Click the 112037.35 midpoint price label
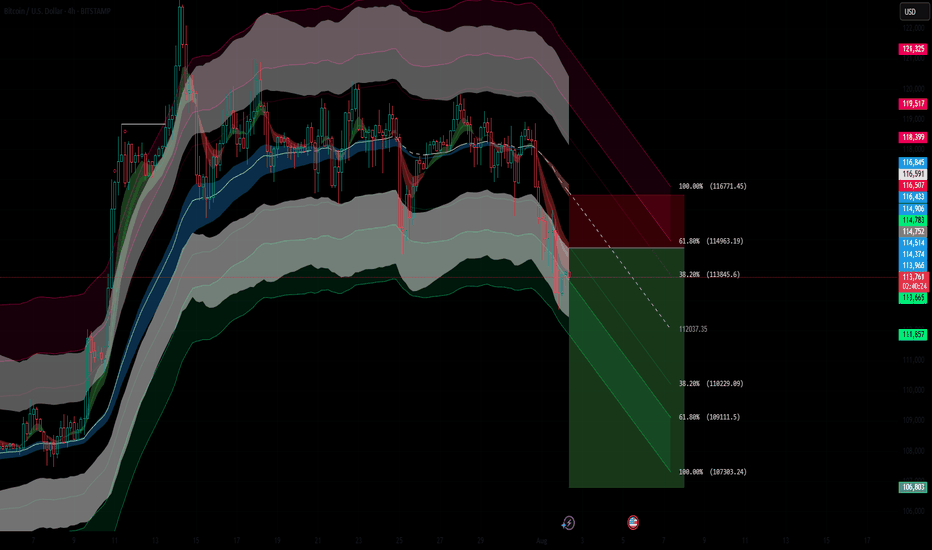The width and height of the screenshot is (932, 550). click(693, 329)
